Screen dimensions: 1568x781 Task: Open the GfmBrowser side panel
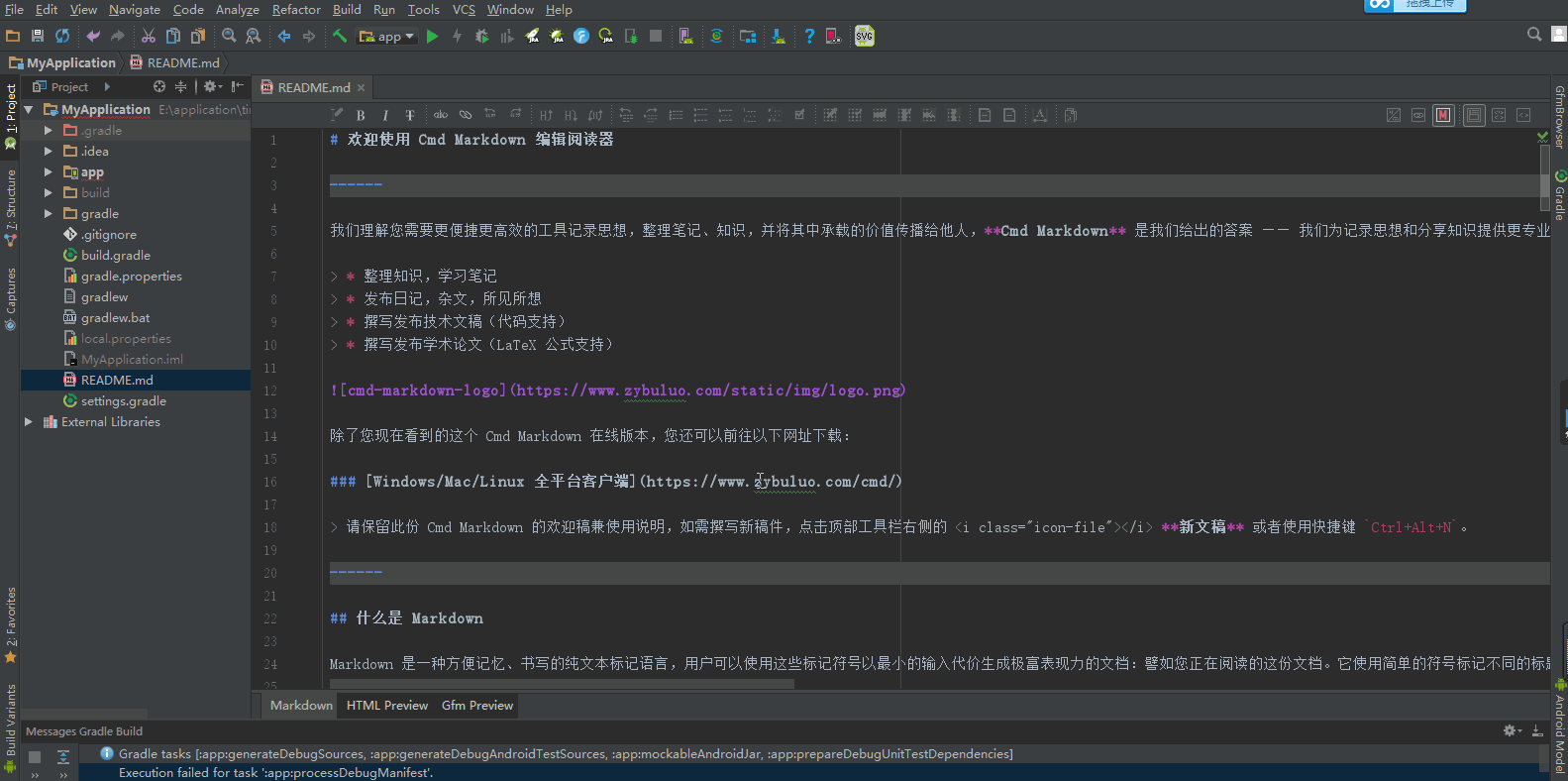click(1559, 117)
